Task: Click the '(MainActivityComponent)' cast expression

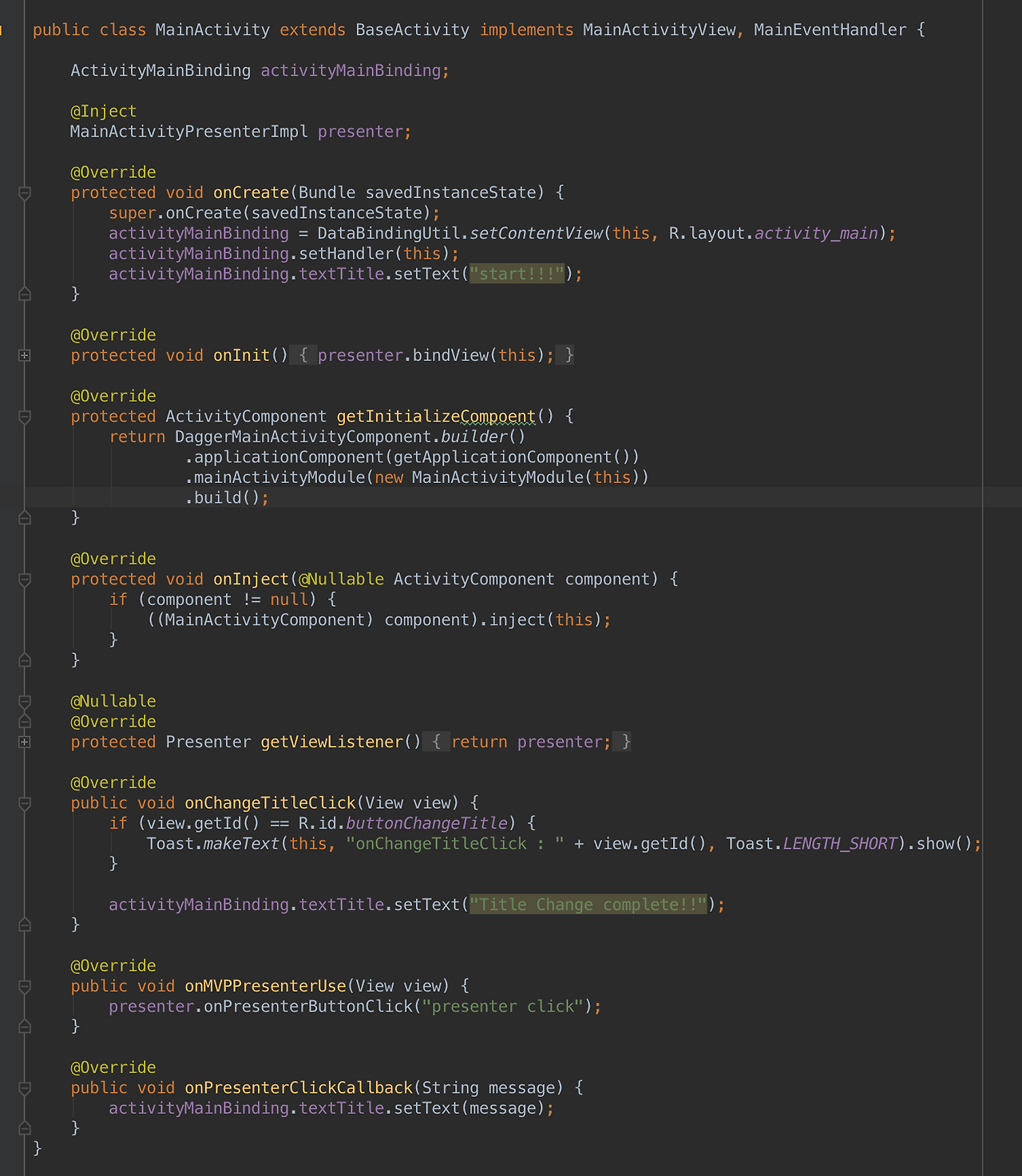Action: coord(265,620)
